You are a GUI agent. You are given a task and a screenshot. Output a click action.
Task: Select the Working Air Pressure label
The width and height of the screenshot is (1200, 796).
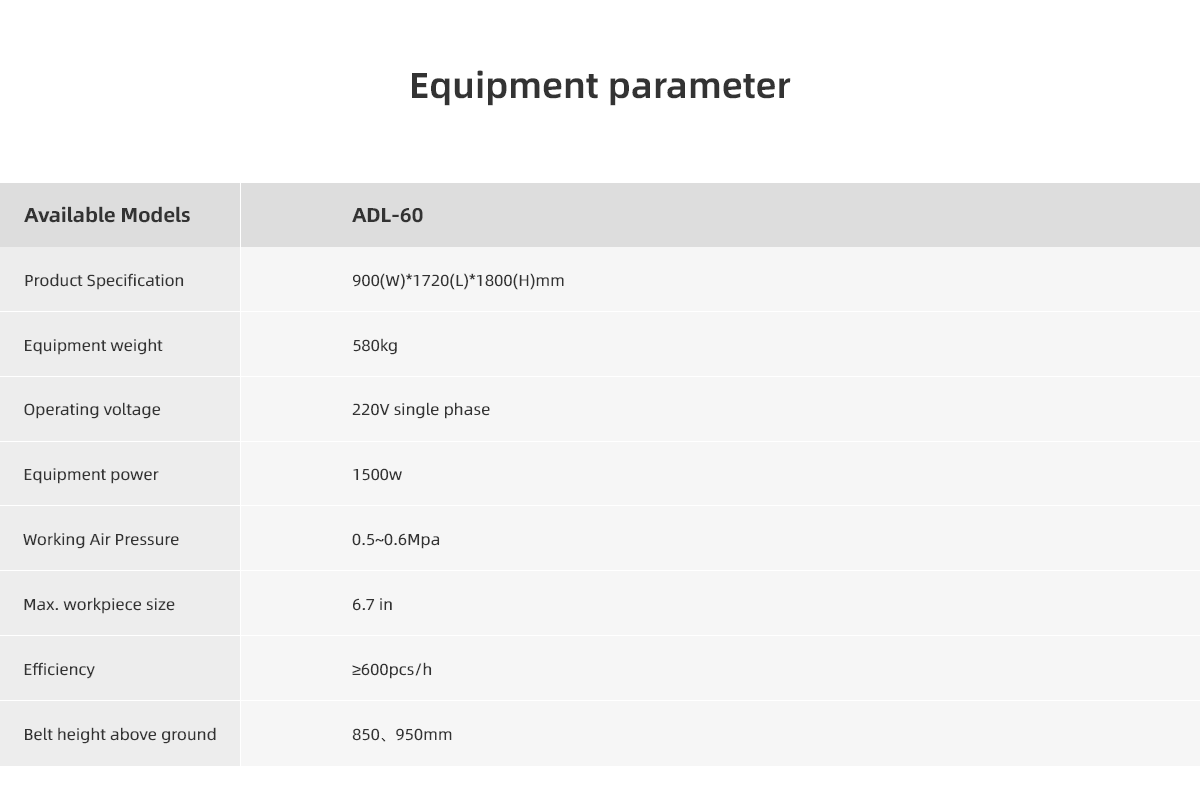pos(101,539)
